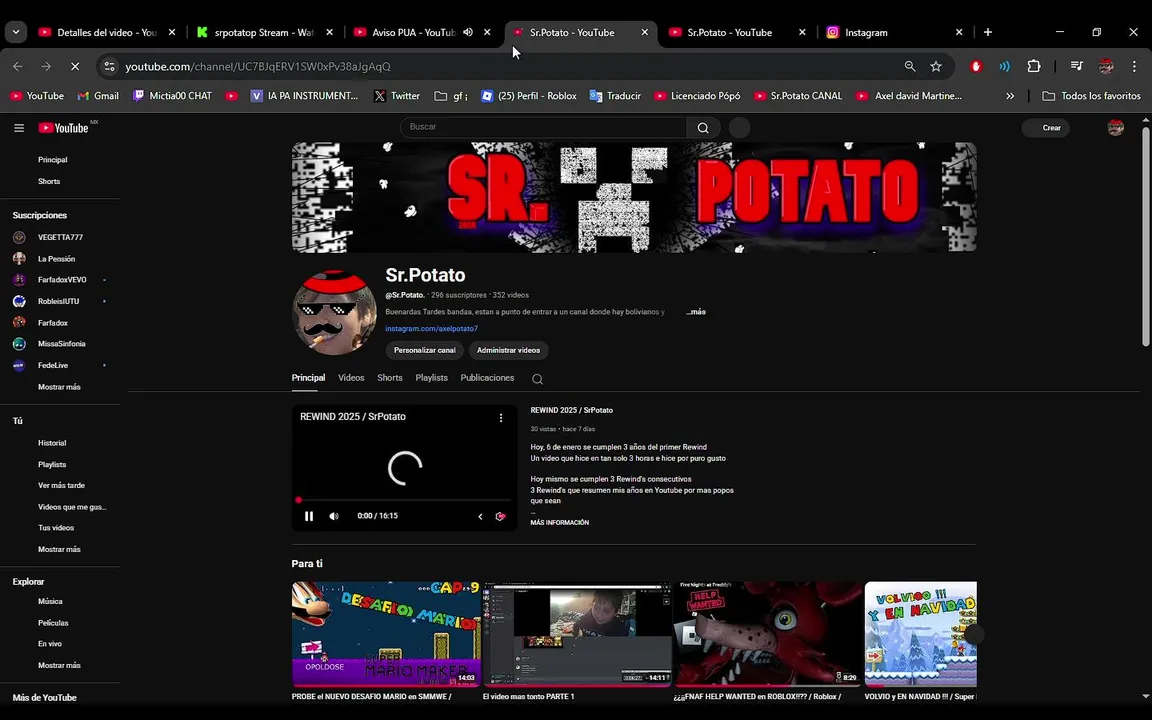Click the magnifier search button beside Buscar
The height and width of the screenshot is (720, 1152).
click(x=703, y=128)
